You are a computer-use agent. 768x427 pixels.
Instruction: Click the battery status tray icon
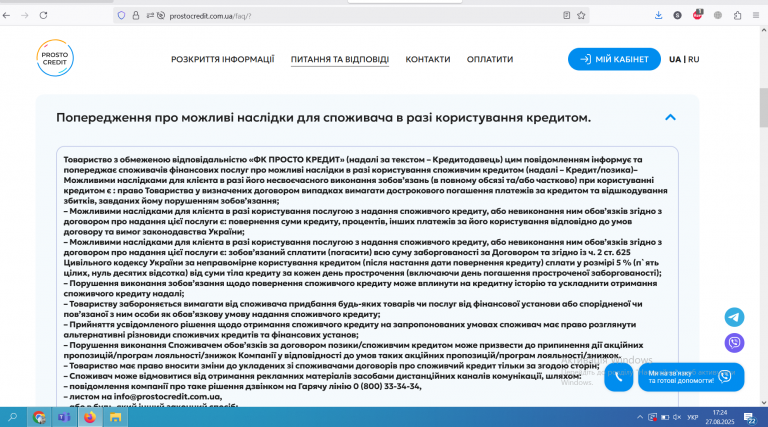[x=665, y=417]
